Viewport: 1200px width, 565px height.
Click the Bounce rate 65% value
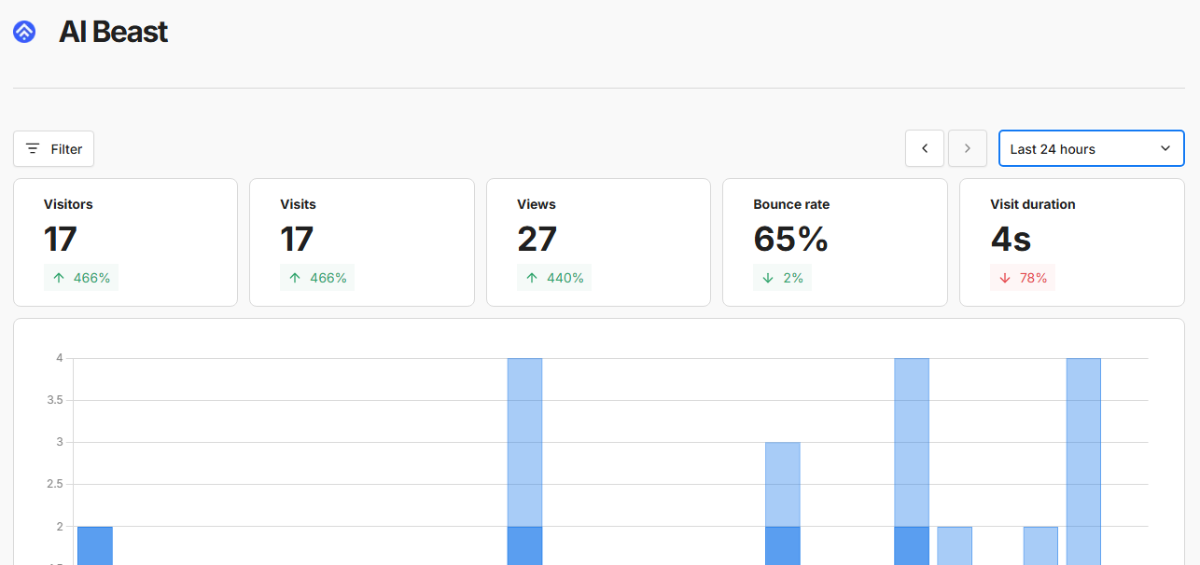coord(790,239)
